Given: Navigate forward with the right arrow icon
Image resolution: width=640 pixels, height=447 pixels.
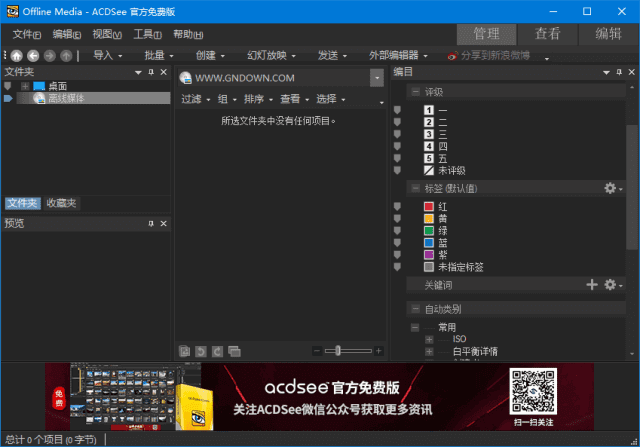Looking at the screenshot, I should point(50,56).
